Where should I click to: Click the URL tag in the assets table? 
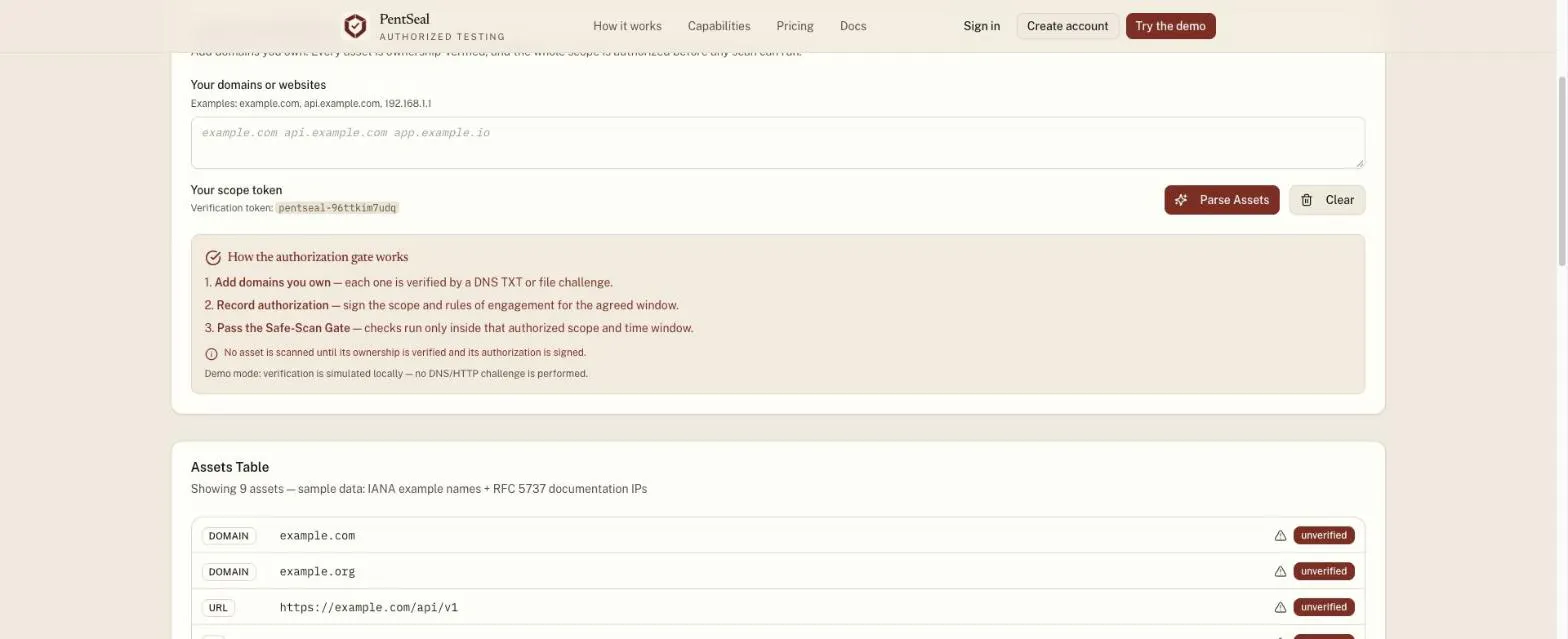click(x=218, y=608)
